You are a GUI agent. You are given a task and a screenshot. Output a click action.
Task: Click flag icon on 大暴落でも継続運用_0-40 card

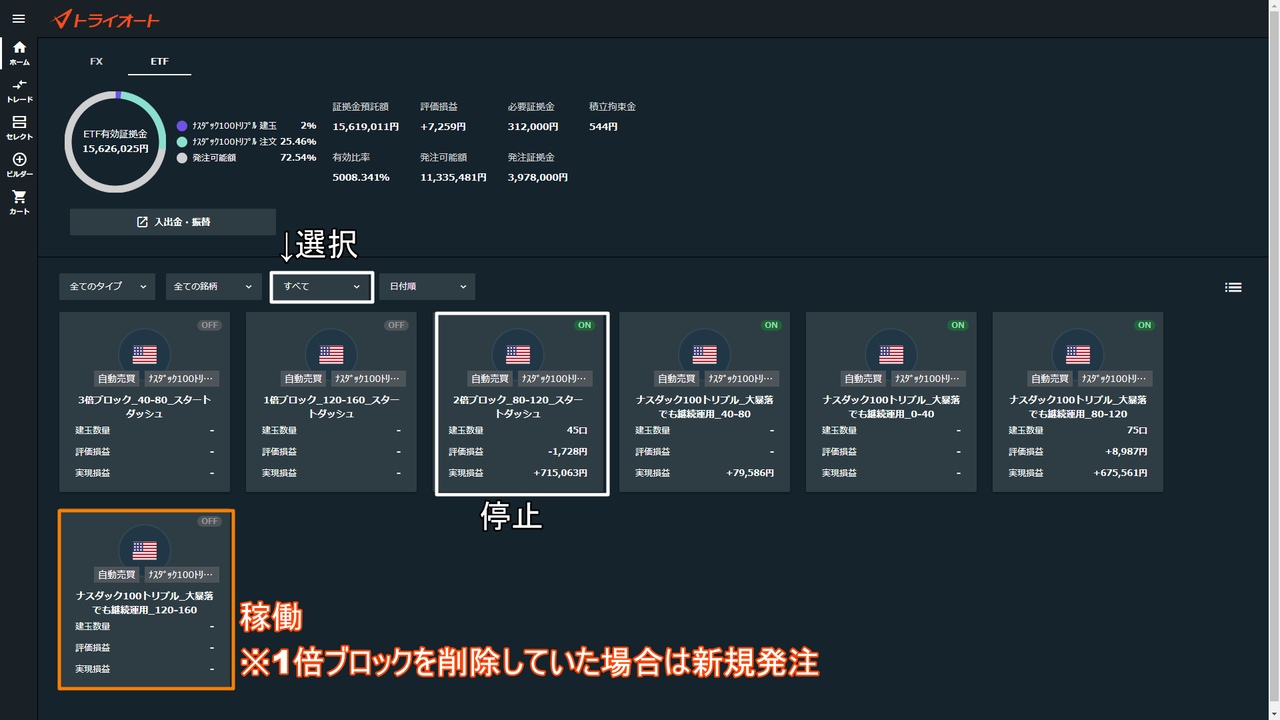pyautogui.click(x=891, y=354)
